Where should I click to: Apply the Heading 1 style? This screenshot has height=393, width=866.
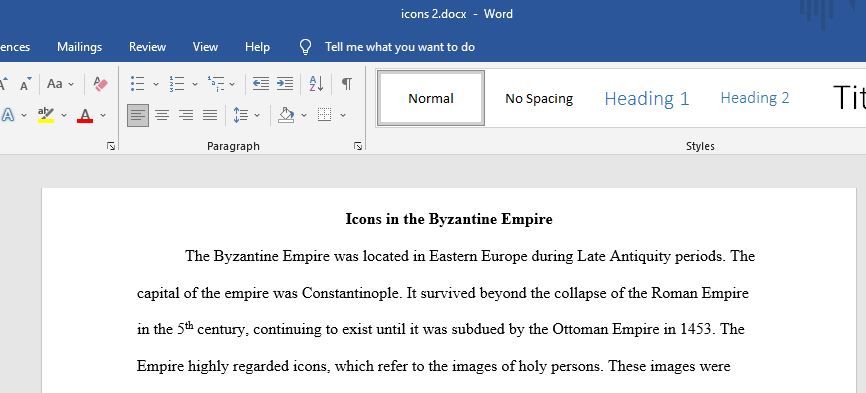click(x=647, y=98)
